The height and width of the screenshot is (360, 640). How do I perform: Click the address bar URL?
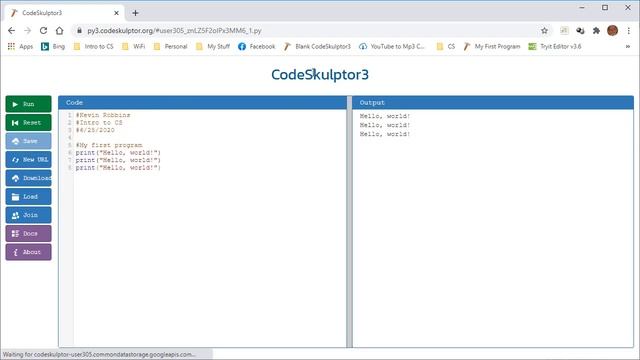tap(174, 31)
